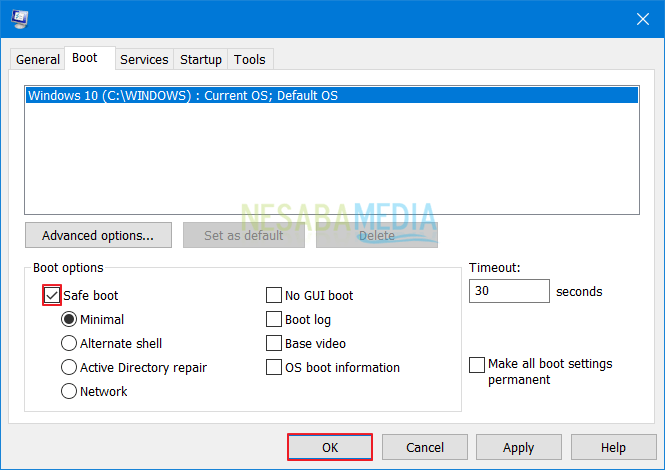Turn on Boot log checkbox
Screen dimensions: 665x470
pyautogui.click(x=274, y=320)
